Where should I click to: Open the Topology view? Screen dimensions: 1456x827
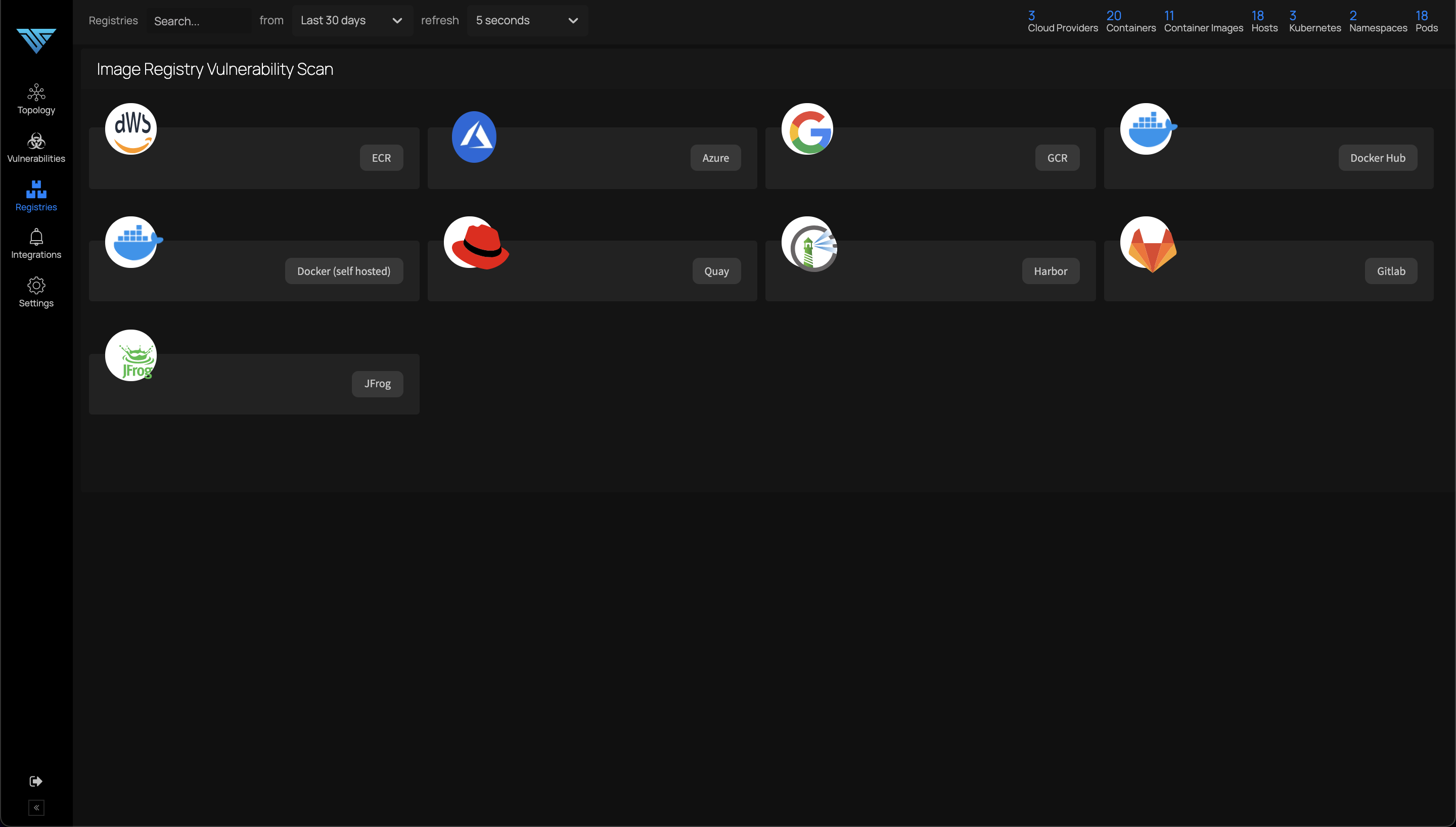click(36, 100)
